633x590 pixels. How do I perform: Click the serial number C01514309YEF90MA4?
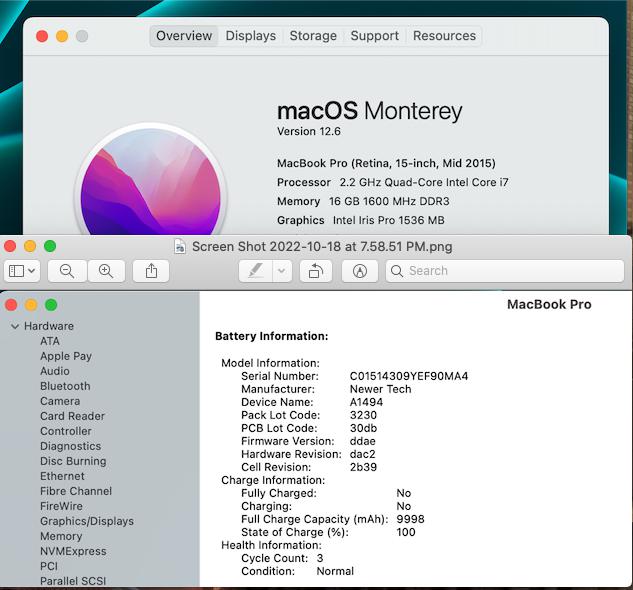point(409,376)
